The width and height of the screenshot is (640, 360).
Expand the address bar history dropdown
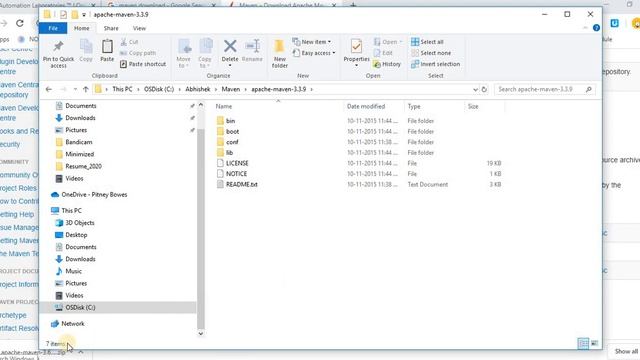(475, 89)
